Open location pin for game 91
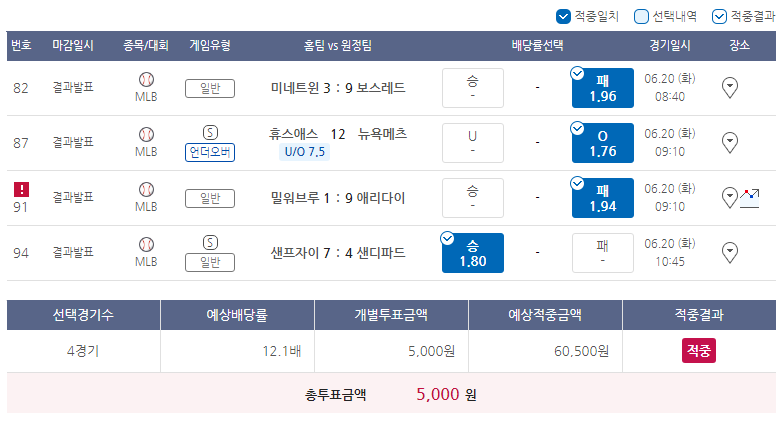This screenshot has width=784, height=428. [x=730, y=198]
